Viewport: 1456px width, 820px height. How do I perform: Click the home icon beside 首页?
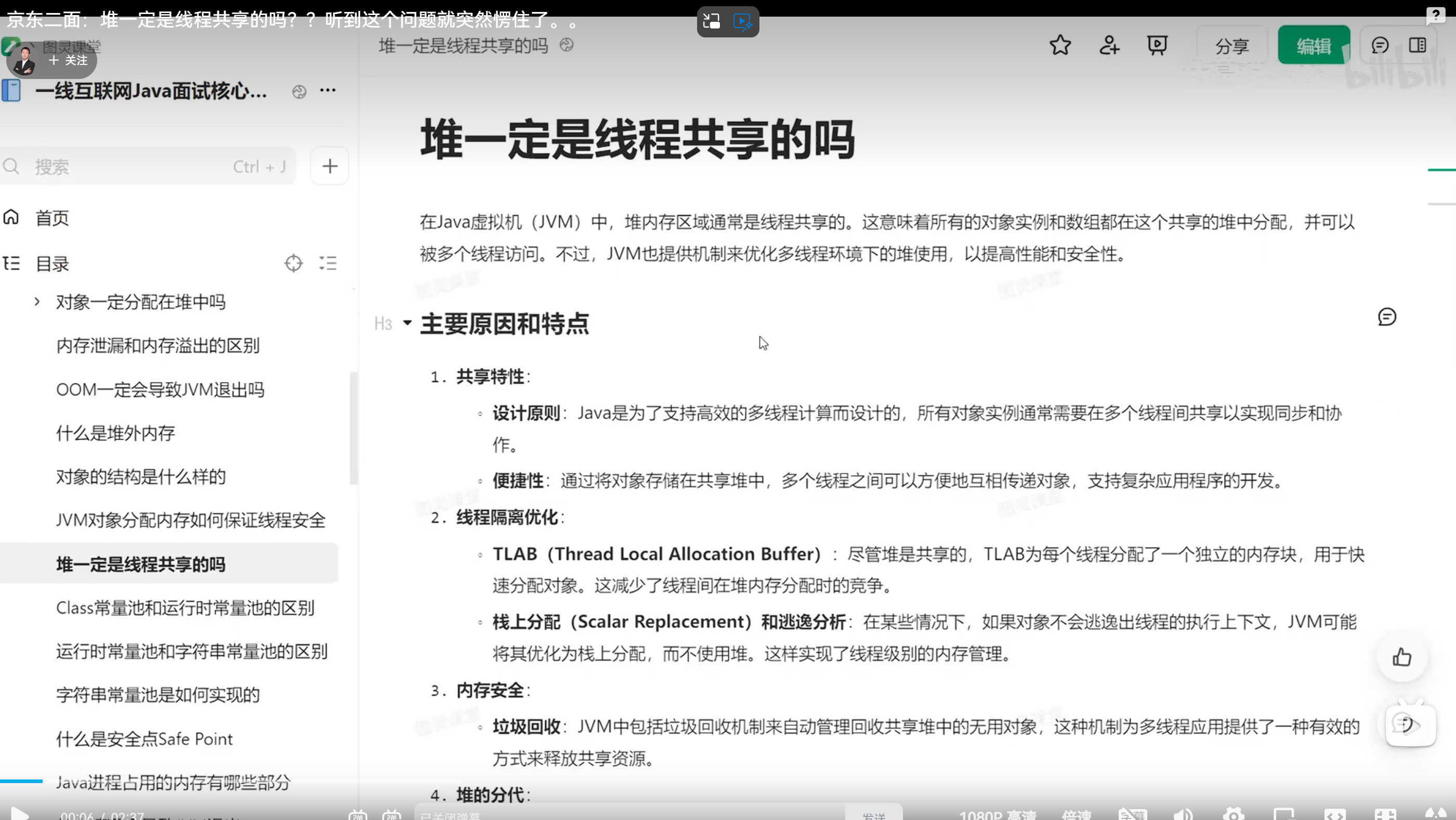11,217
